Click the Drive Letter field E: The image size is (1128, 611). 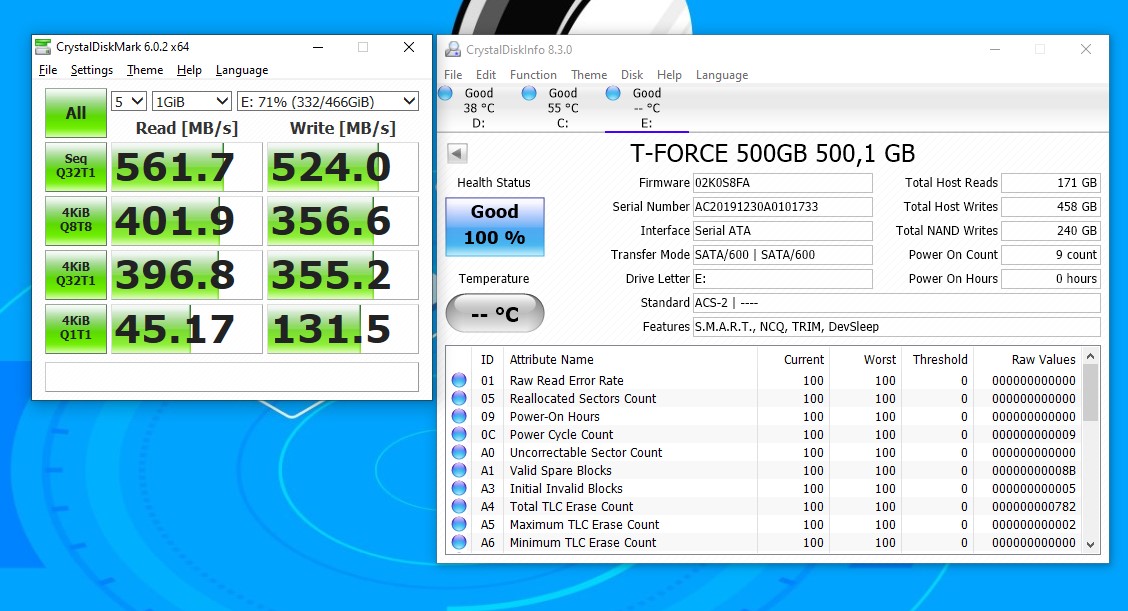point(783,279)
